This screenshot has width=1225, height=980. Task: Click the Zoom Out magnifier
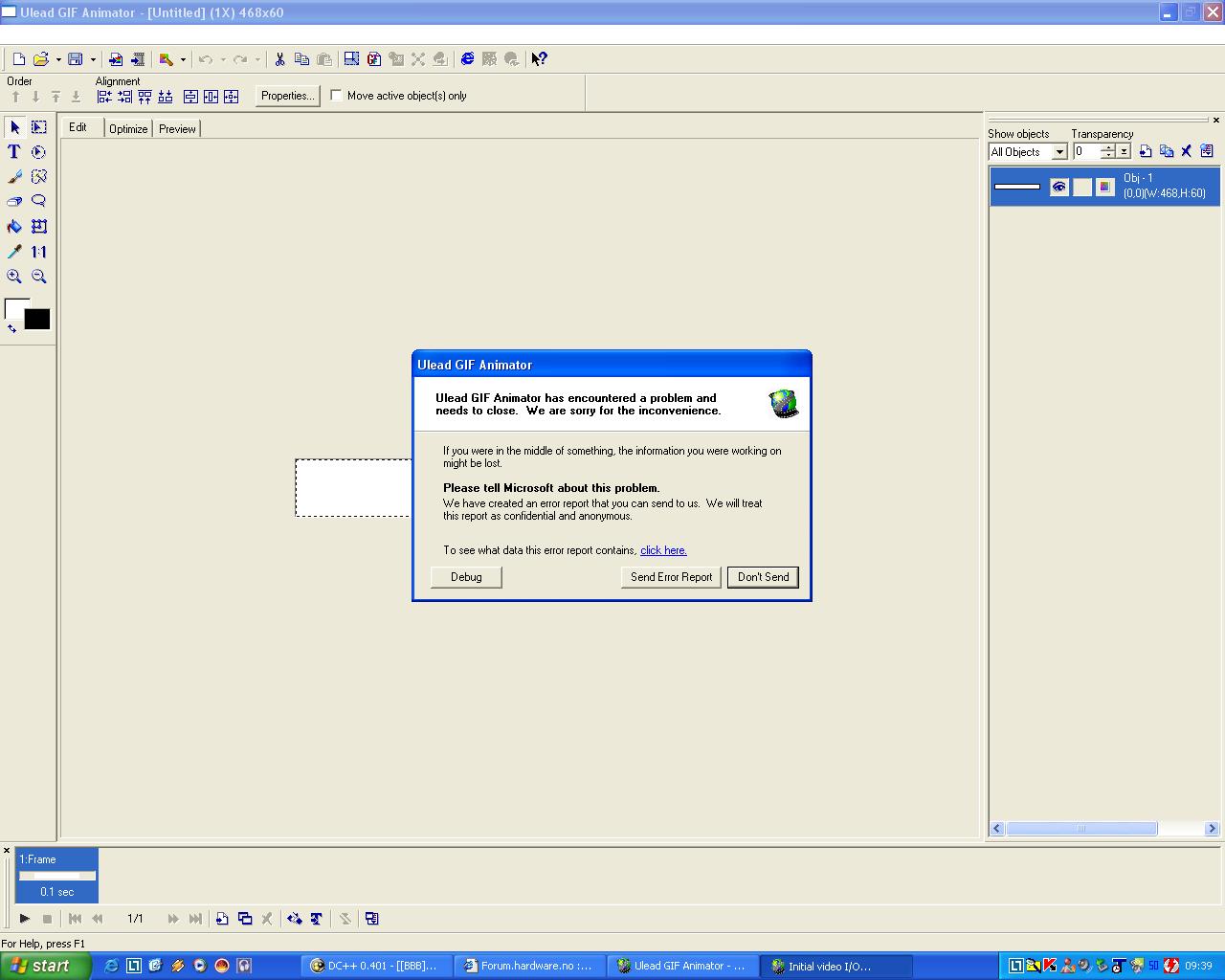(39, 277)
